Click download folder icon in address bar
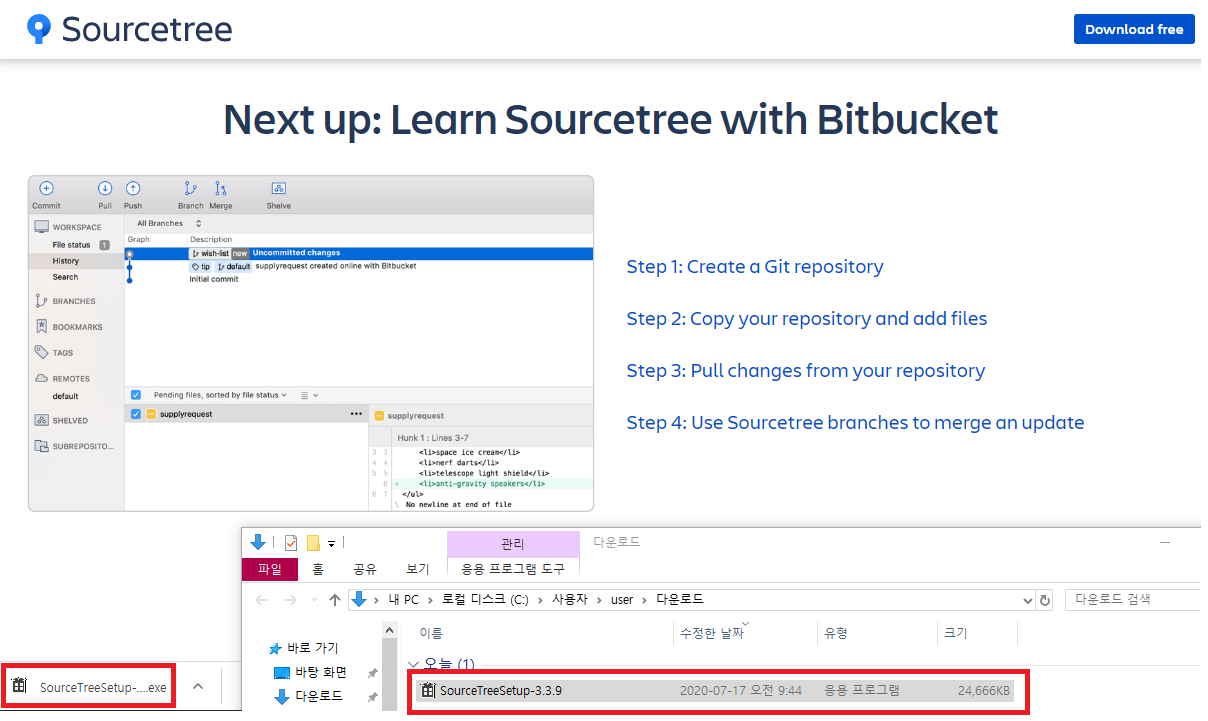Screen dimensions: 1208x721 359,600
